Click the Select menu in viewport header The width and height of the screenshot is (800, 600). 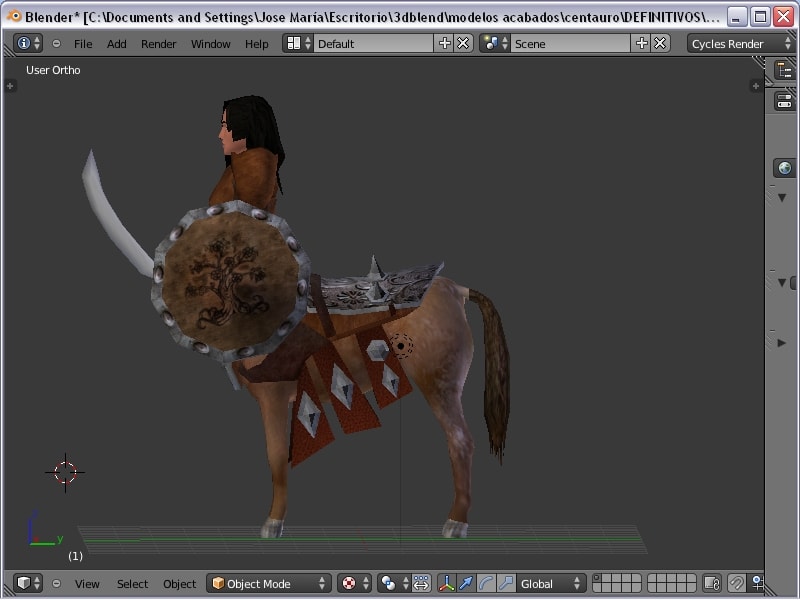click(132, 583)
